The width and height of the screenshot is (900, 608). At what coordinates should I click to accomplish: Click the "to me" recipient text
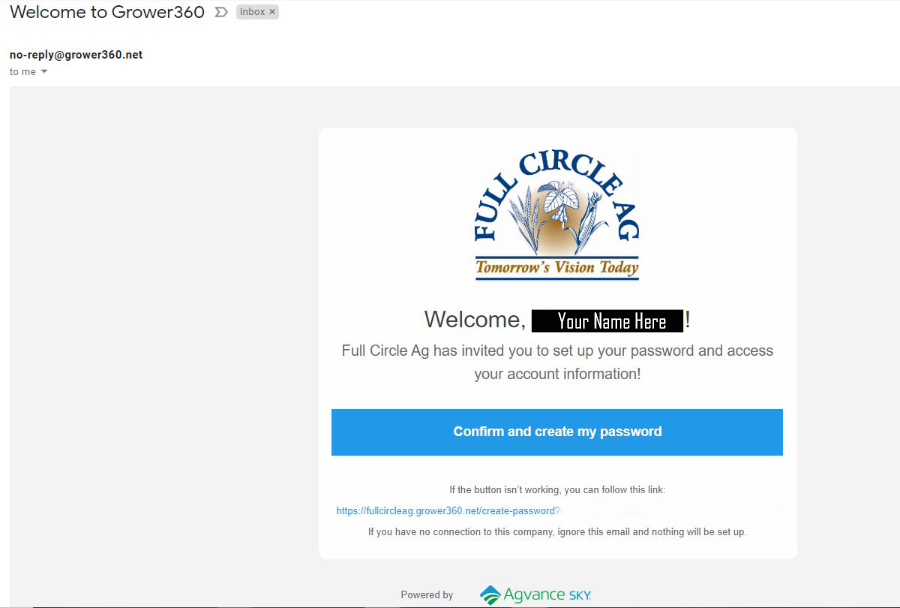(22, 72)
